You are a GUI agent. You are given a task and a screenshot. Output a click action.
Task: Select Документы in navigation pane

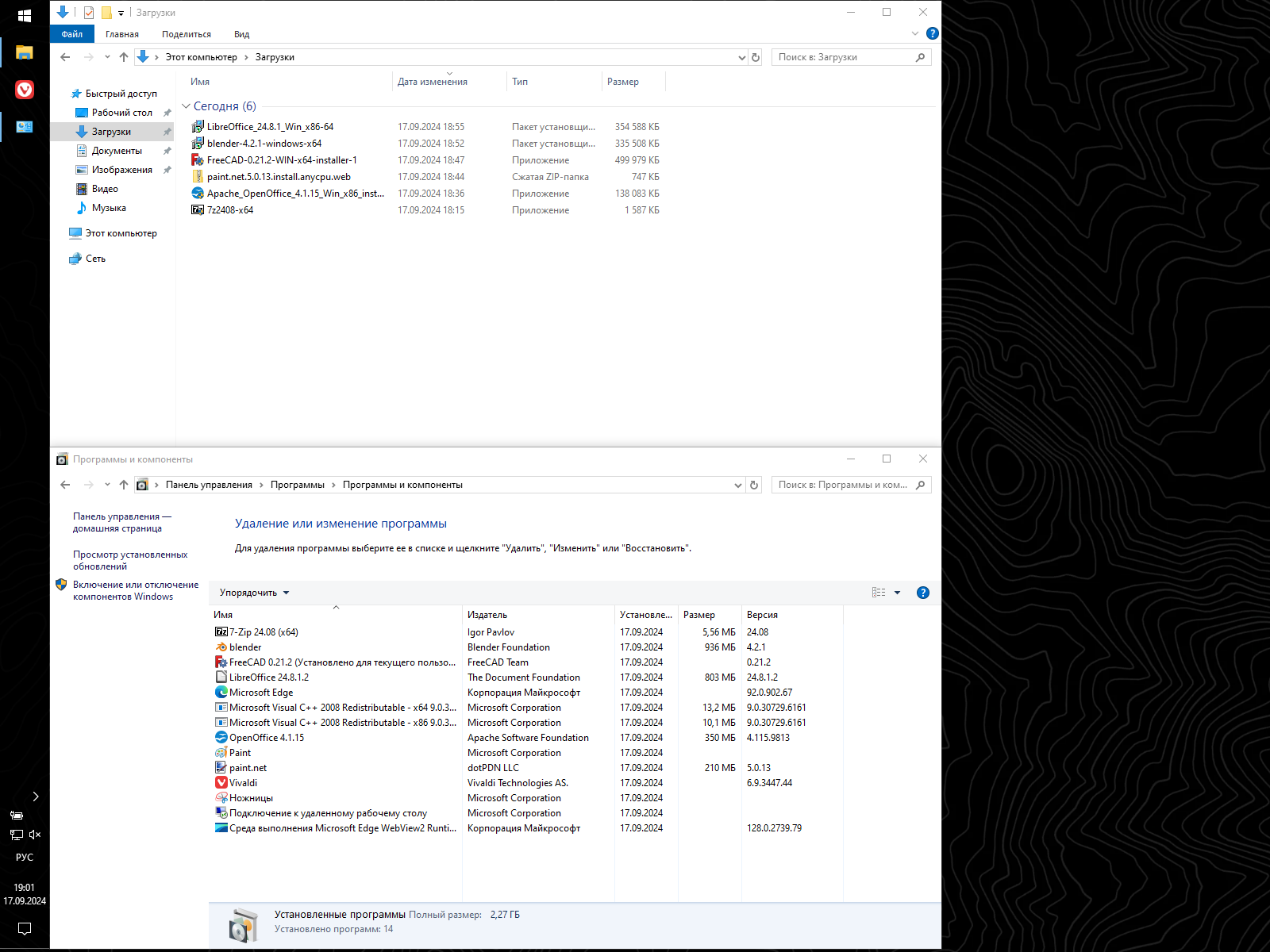coord(117,151)
